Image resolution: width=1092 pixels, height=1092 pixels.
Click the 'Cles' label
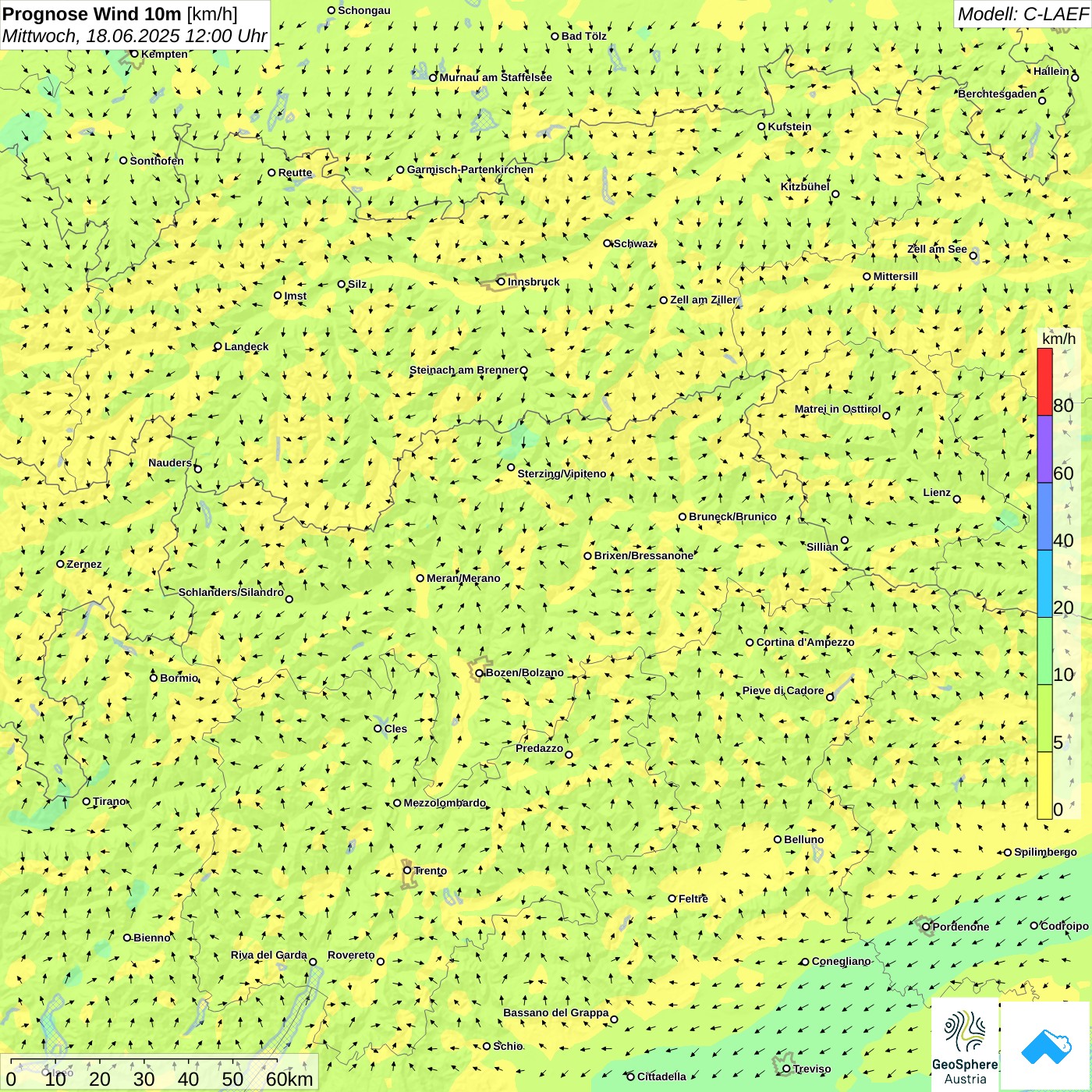click(x=395, y=729)
